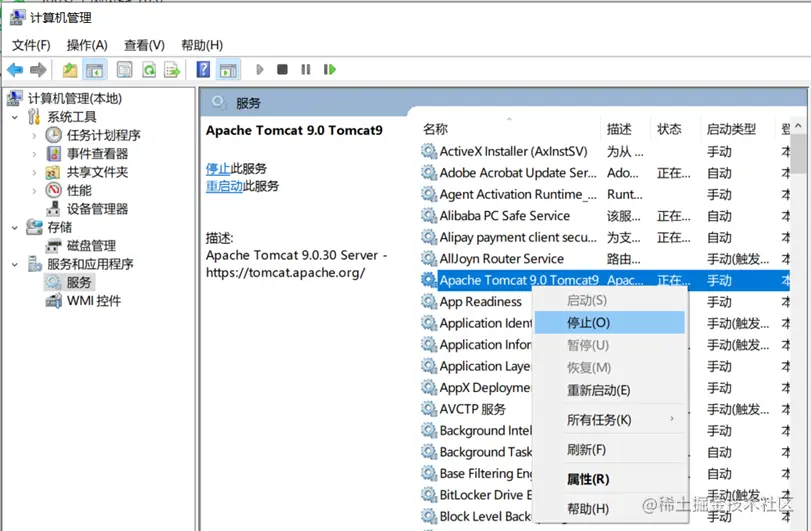Choose 属性(R) in the context menu

click(609, 479)
